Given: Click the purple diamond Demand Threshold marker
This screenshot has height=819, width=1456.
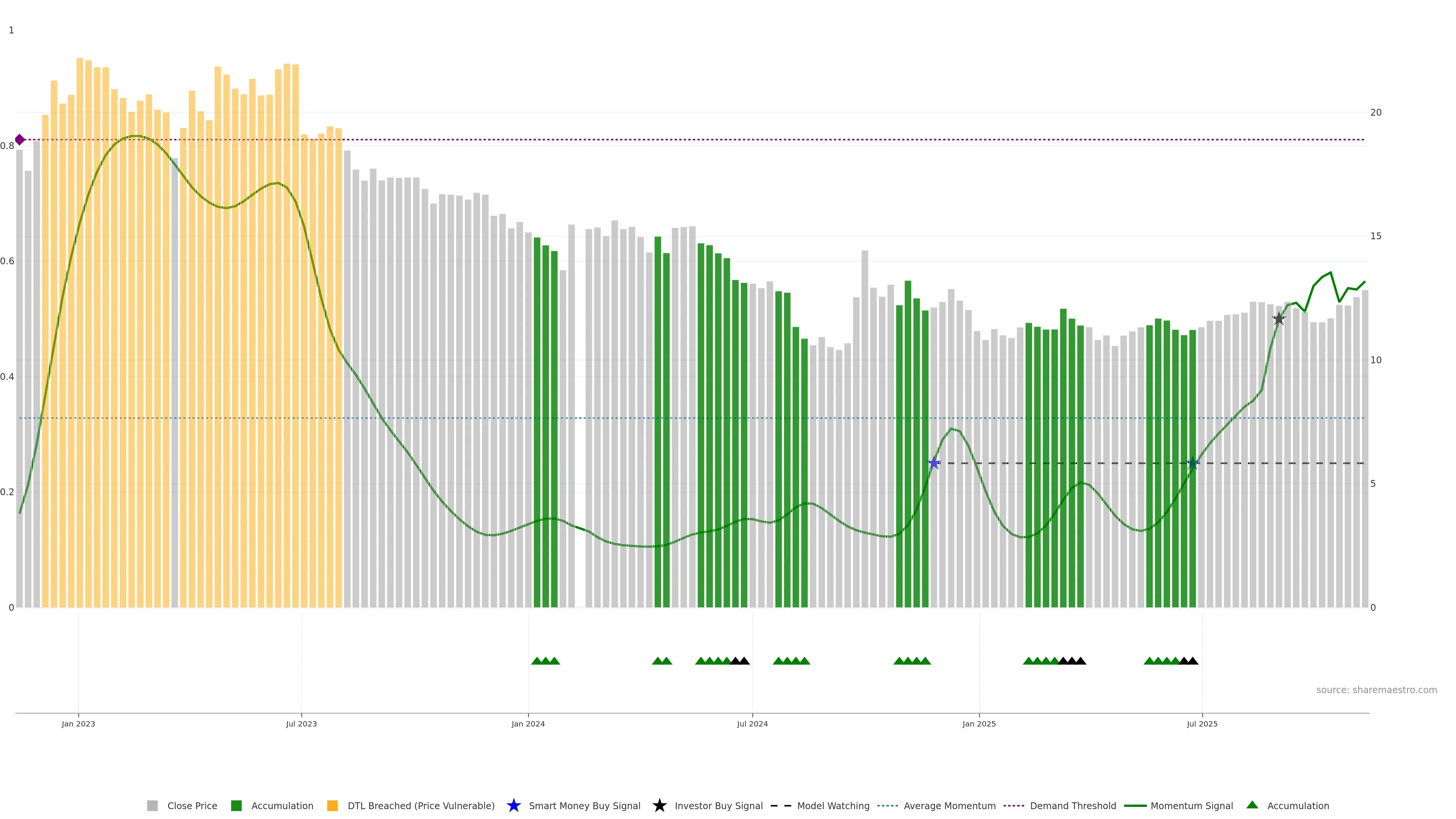Looking at the screenshot, I should 20,140.
